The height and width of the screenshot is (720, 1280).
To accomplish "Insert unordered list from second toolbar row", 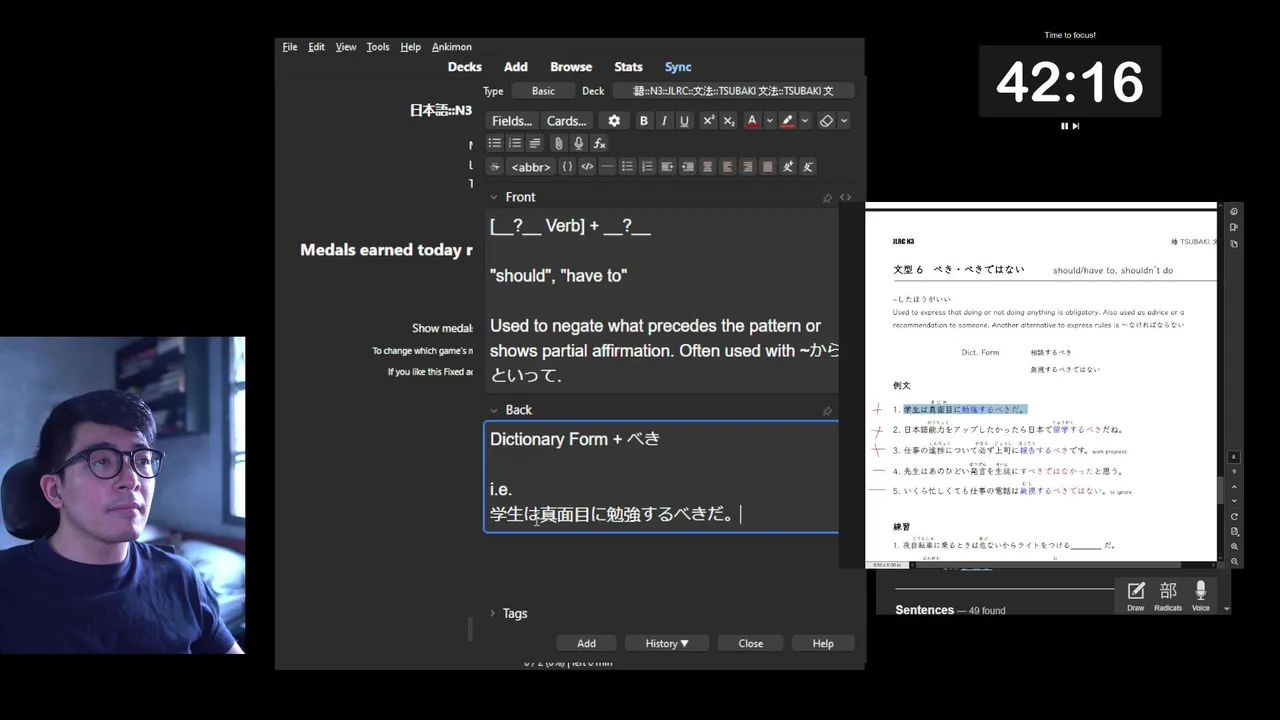I will coord(494,144).
